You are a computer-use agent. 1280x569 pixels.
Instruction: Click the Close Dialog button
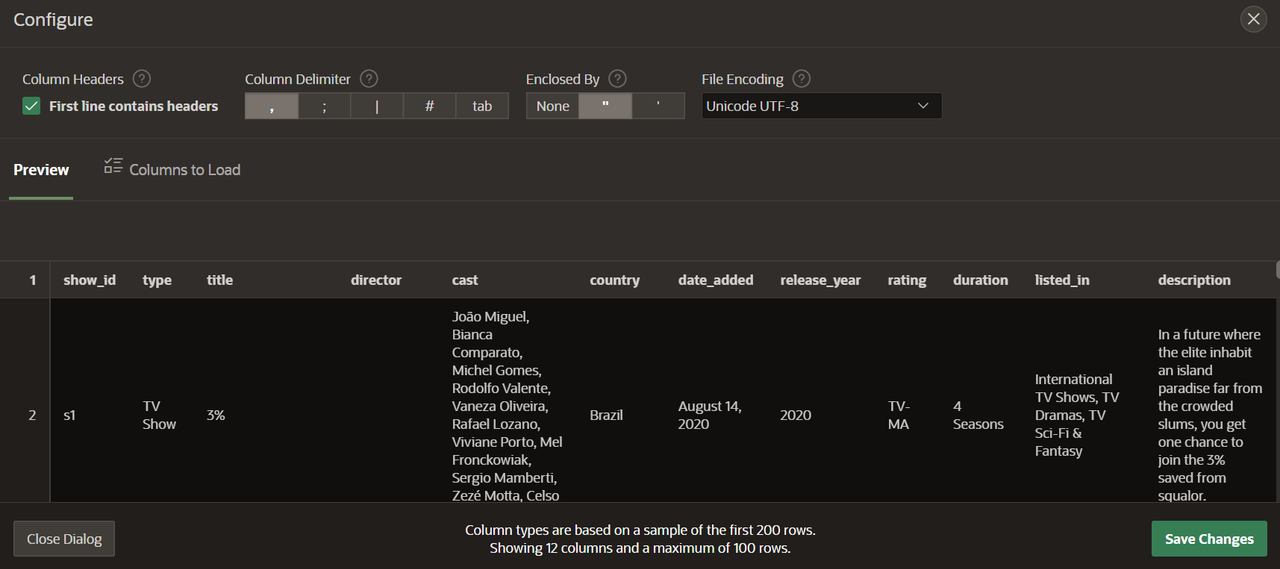65,539
